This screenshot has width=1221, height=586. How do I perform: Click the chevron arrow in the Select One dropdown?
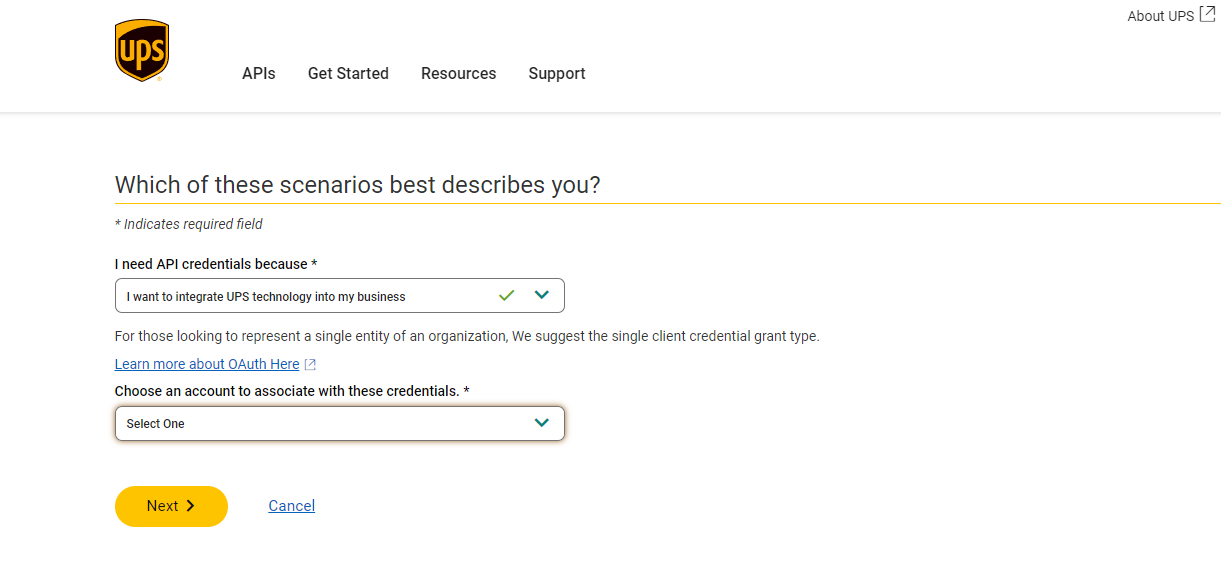tap(542, 423)
